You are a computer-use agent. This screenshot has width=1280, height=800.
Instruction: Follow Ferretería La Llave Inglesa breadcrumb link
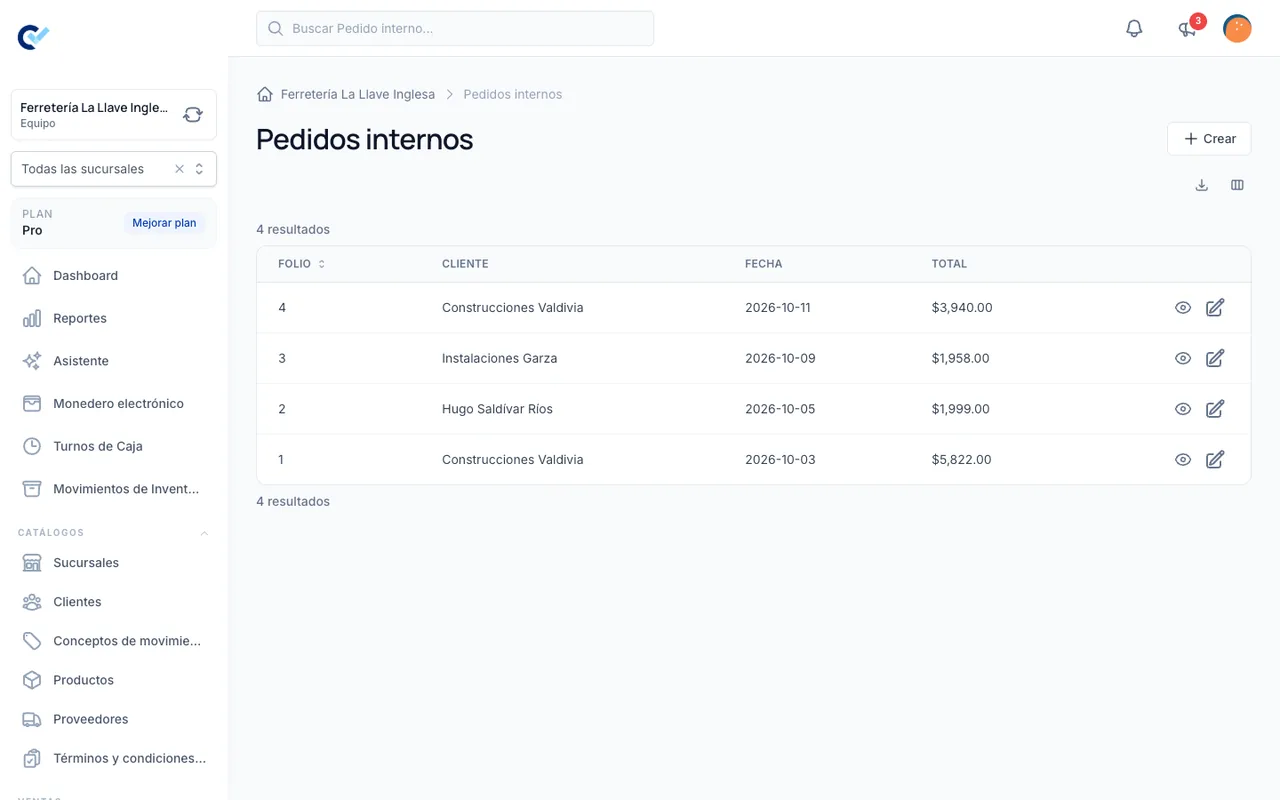[358, 94]
